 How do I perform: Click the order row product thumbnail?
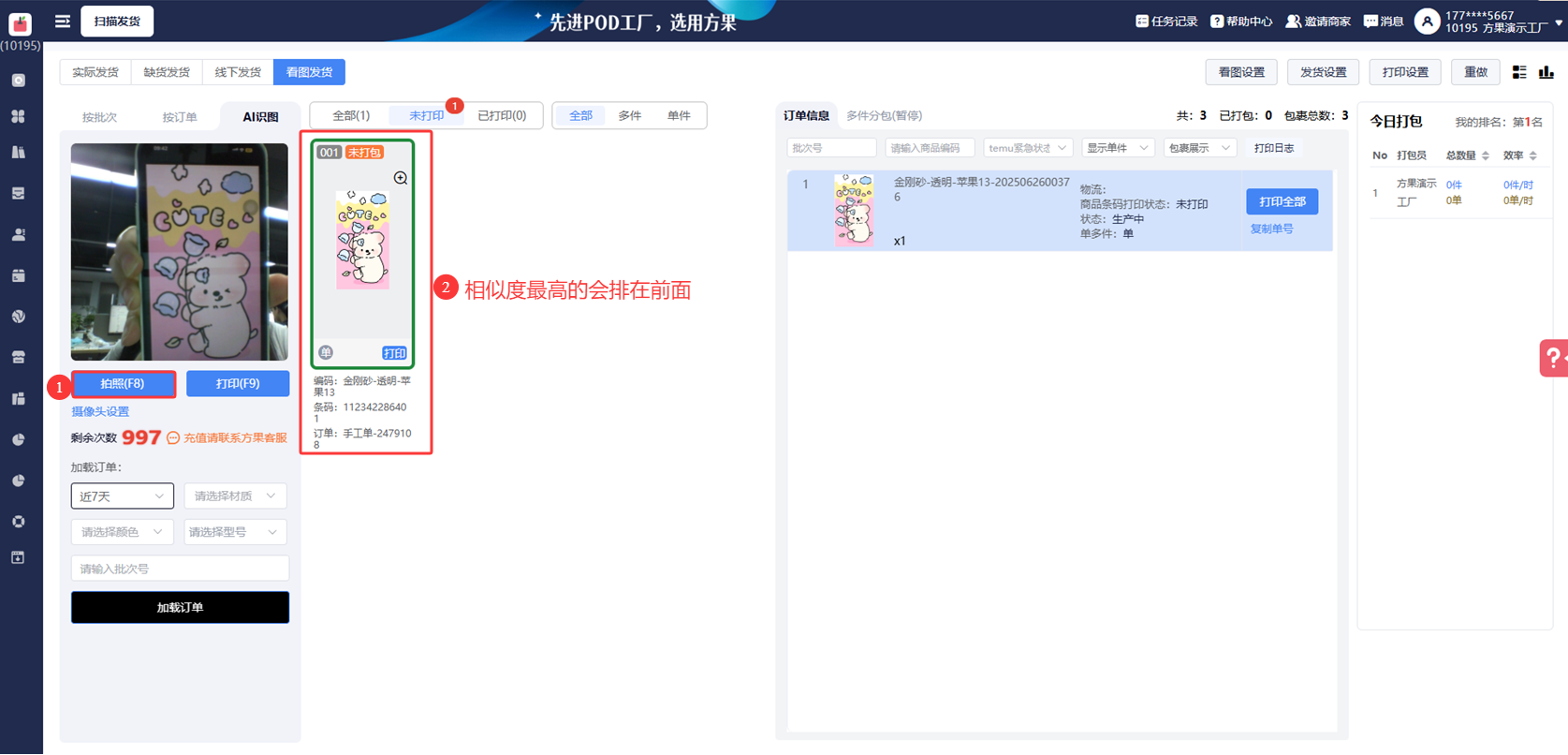(x=854, y=211)
